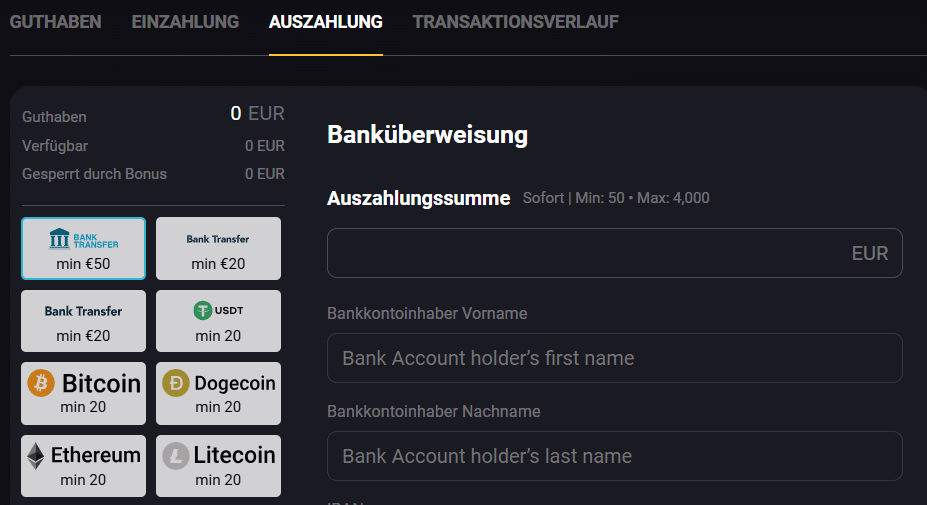This screenshot has height=505, width=927.
Task: Switch to the Guthaben tab
Action: pyautogui.click(x=55, y=22)
